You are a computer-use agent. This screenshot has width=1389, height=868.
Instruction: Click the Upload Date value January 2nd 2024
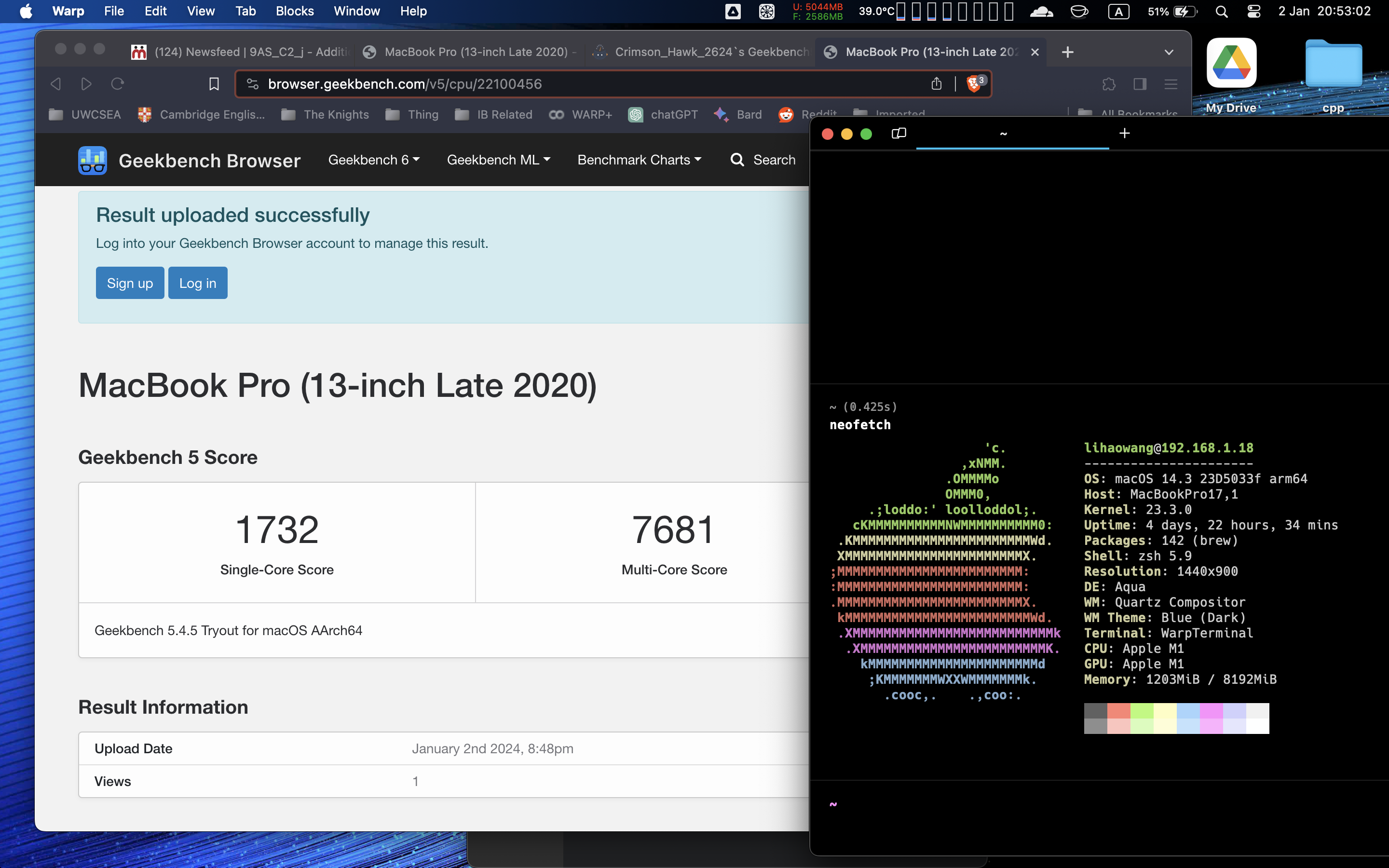492,748
